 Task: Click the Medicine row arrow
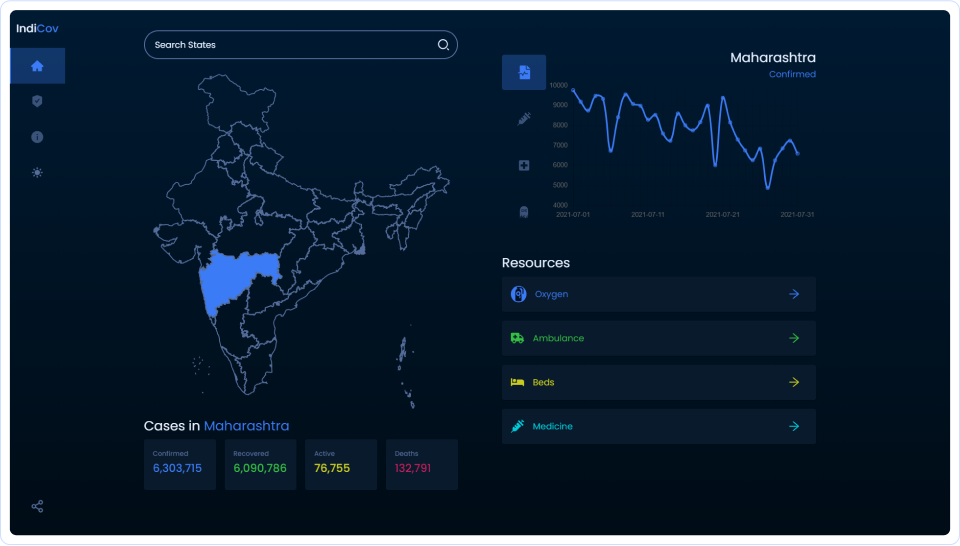794,426
